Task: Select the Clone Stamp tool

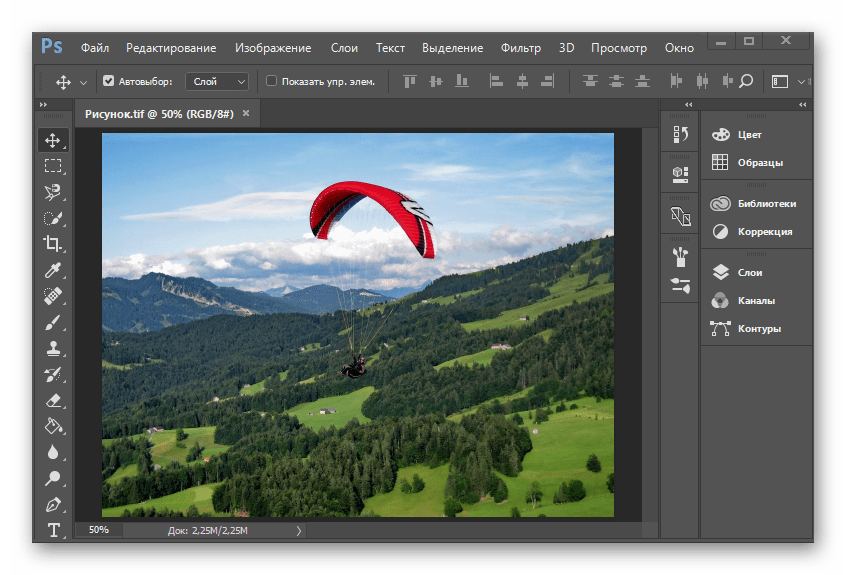Action: coord(52,348)
